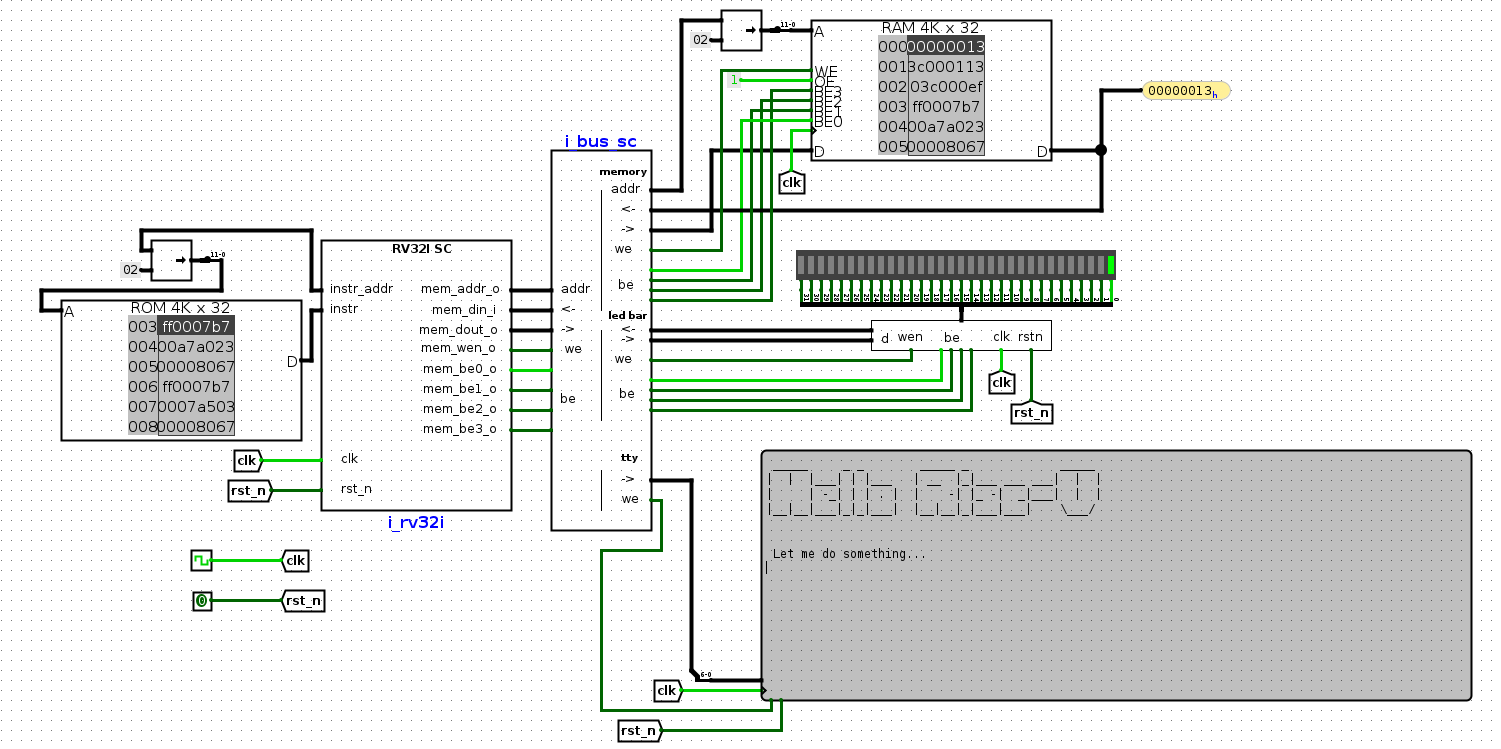The height and width of the screenshot is (749, 1501).
Task: Select ROM address 008 value 00008067
Action: [x=196, y=427]
